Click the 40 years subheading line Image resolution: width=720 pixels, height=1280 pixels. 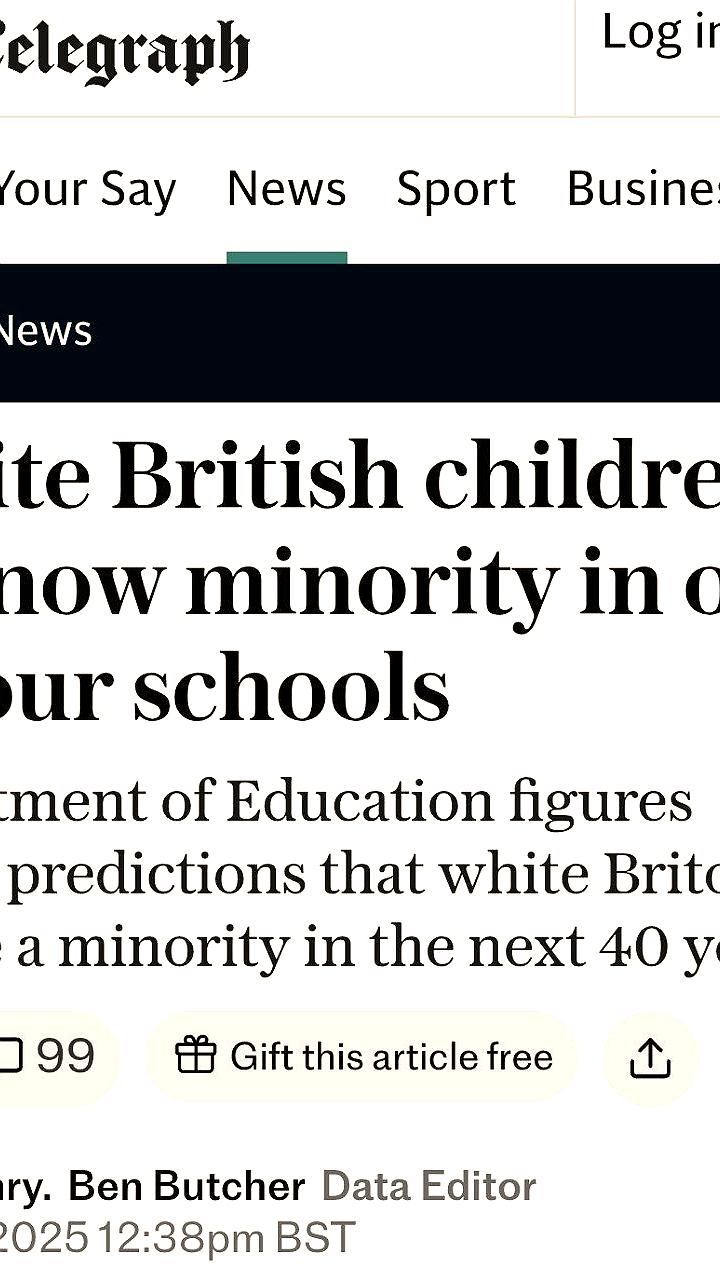coord(360,948)
